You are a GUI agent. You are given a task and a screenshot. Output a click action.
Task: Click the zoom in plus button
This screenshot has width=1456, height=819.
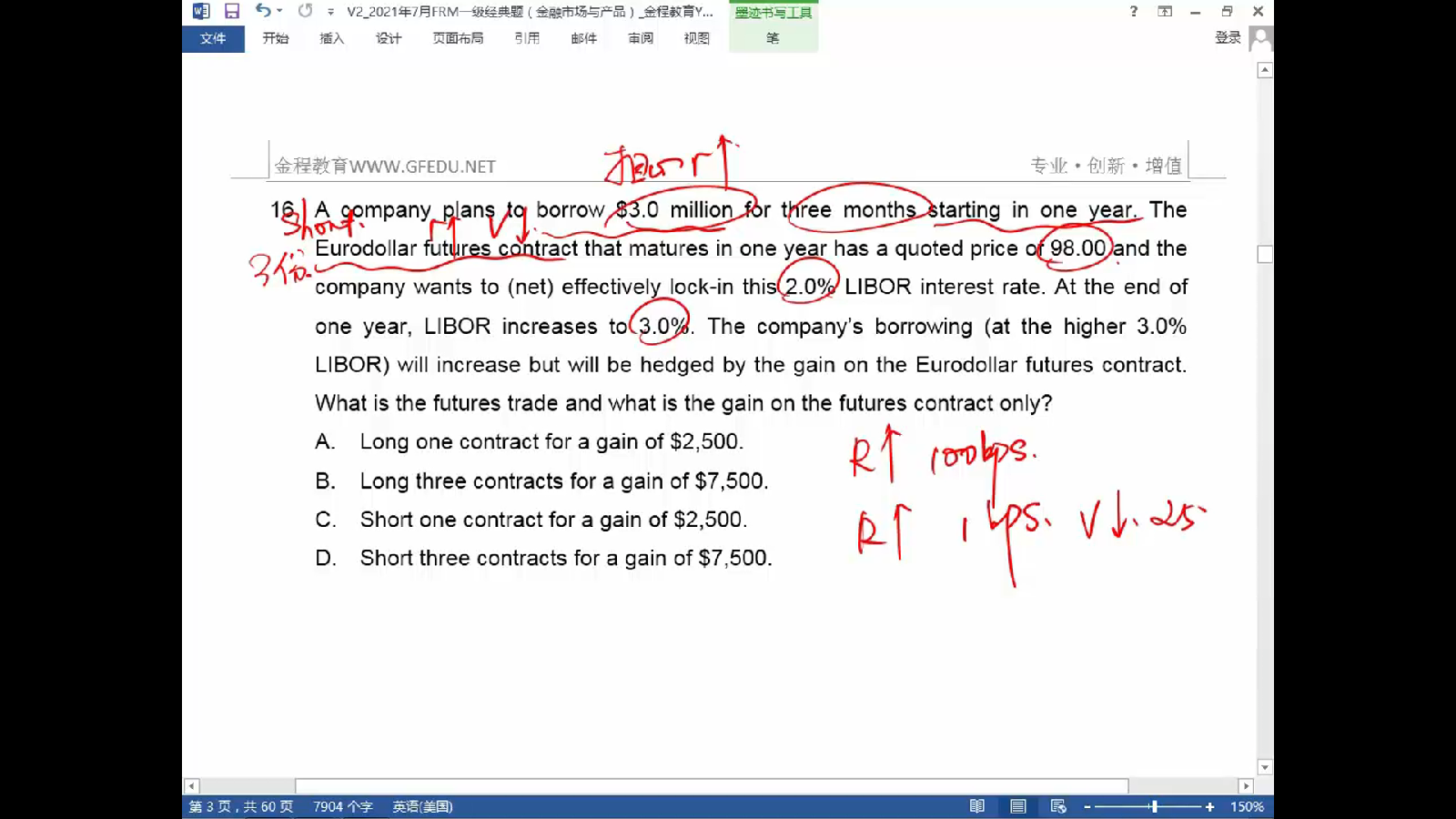coord(1209,806)
